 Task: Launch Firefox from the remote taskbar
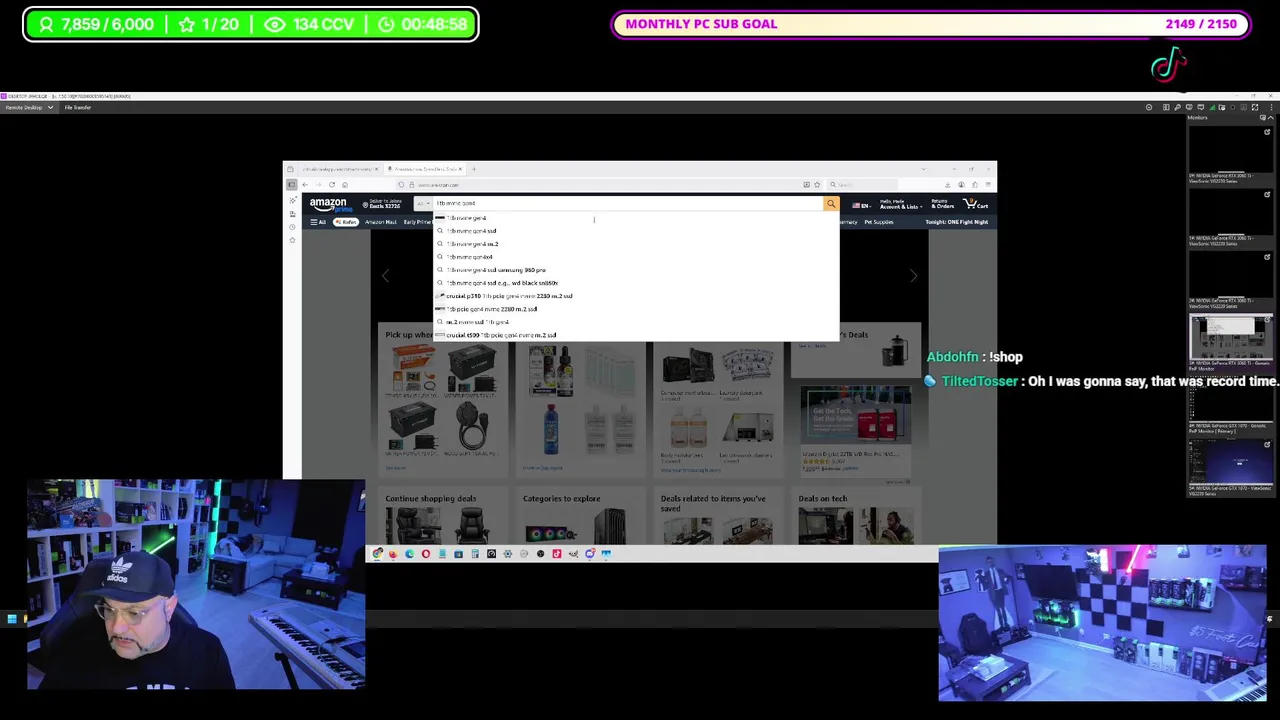pyautogui.click(x=393, y=553)
